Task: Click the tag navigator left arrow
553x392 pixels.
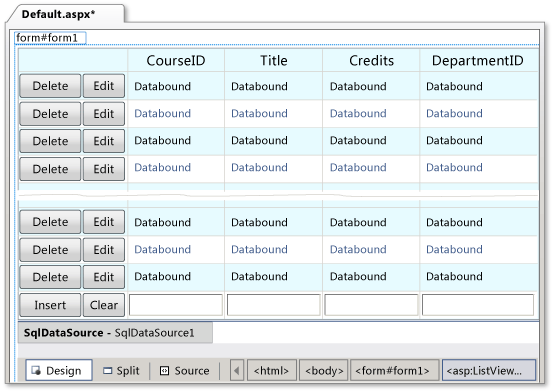Action: click(237, 370)
